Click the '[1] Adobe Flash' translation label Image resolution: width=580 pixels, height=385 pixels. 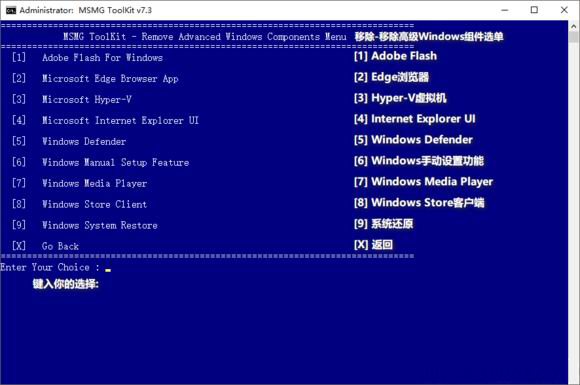point(395,56)
